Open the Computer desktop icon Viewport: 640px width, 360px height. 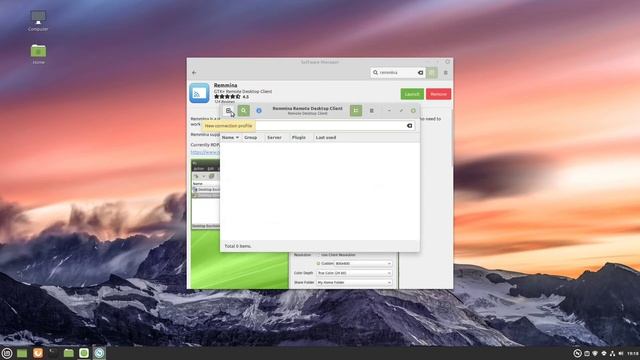(38, 21)
